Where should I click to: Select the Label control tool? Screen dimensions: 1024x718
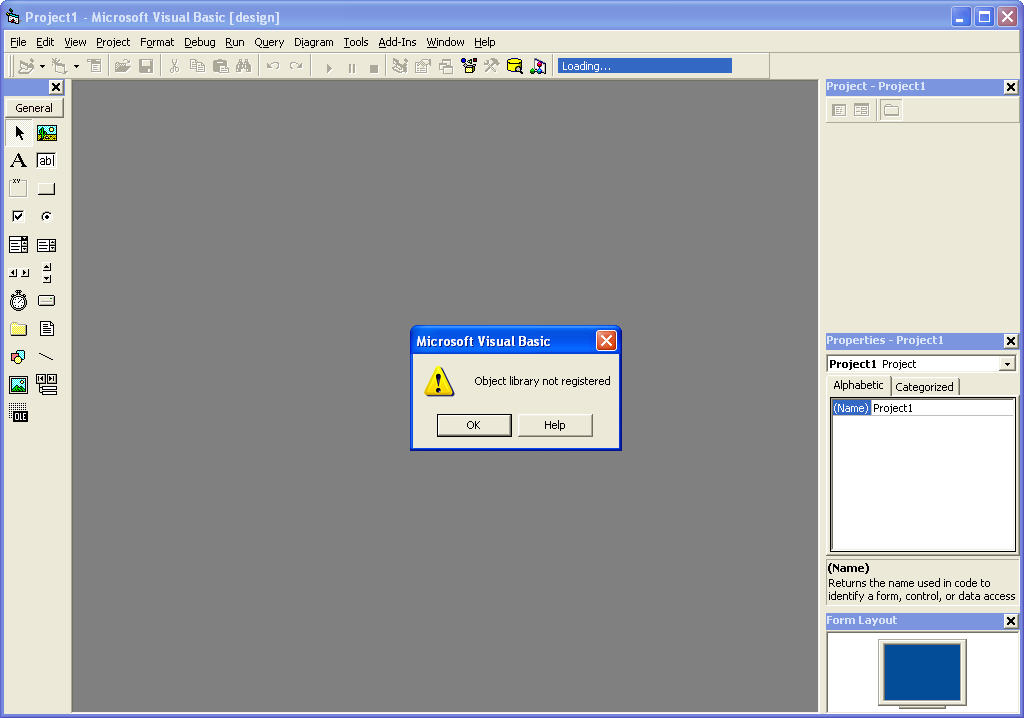click(18, 161)
